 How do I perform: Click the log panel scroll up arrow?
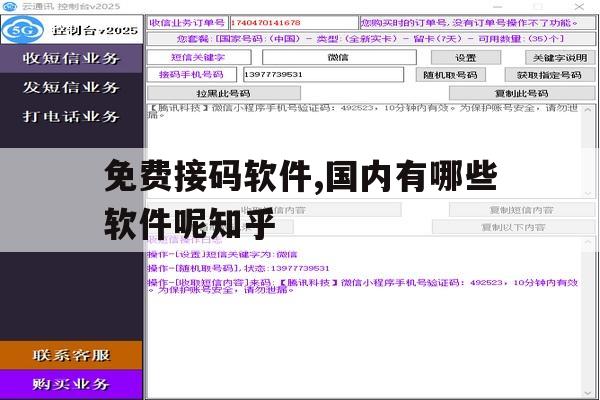(x=588, y=242)
